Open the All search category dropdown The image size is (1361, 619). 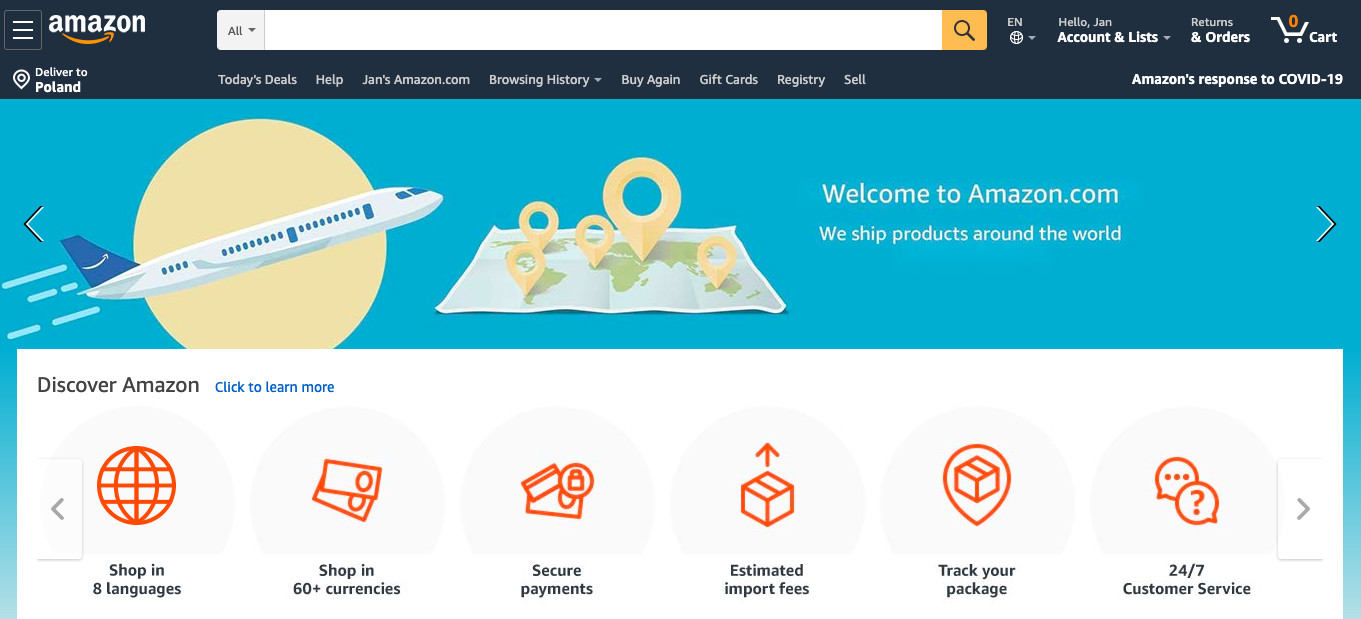tap(241, 30)
